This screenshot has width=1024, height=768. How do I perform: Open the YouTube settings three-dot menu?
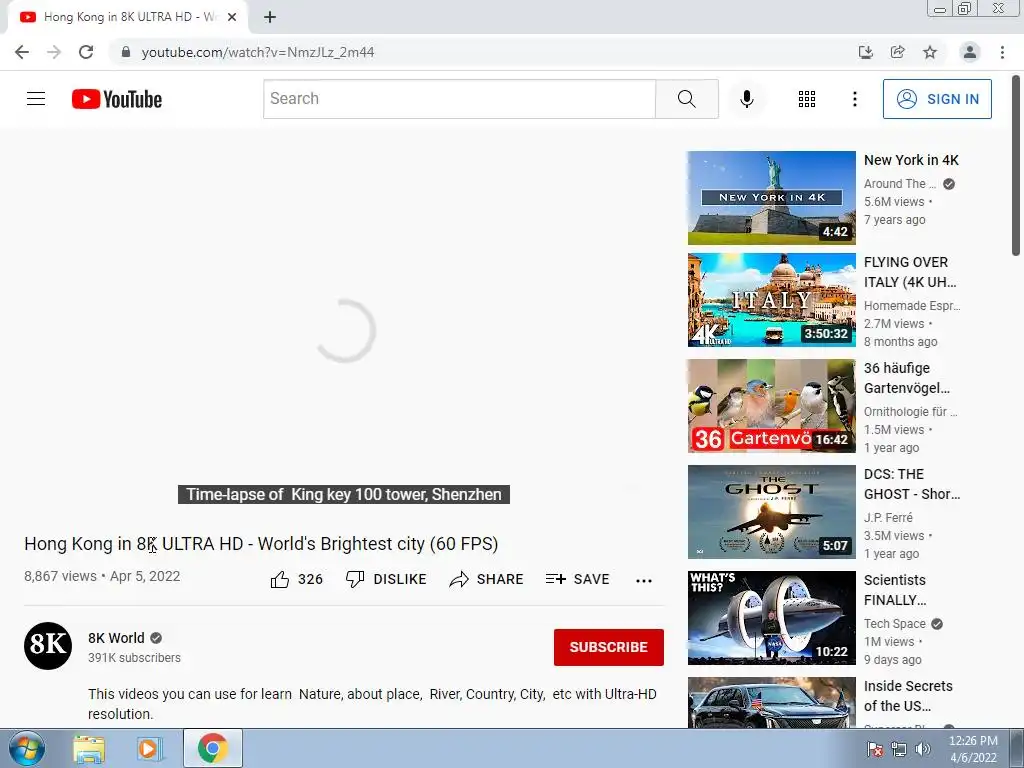pos(854,99)
